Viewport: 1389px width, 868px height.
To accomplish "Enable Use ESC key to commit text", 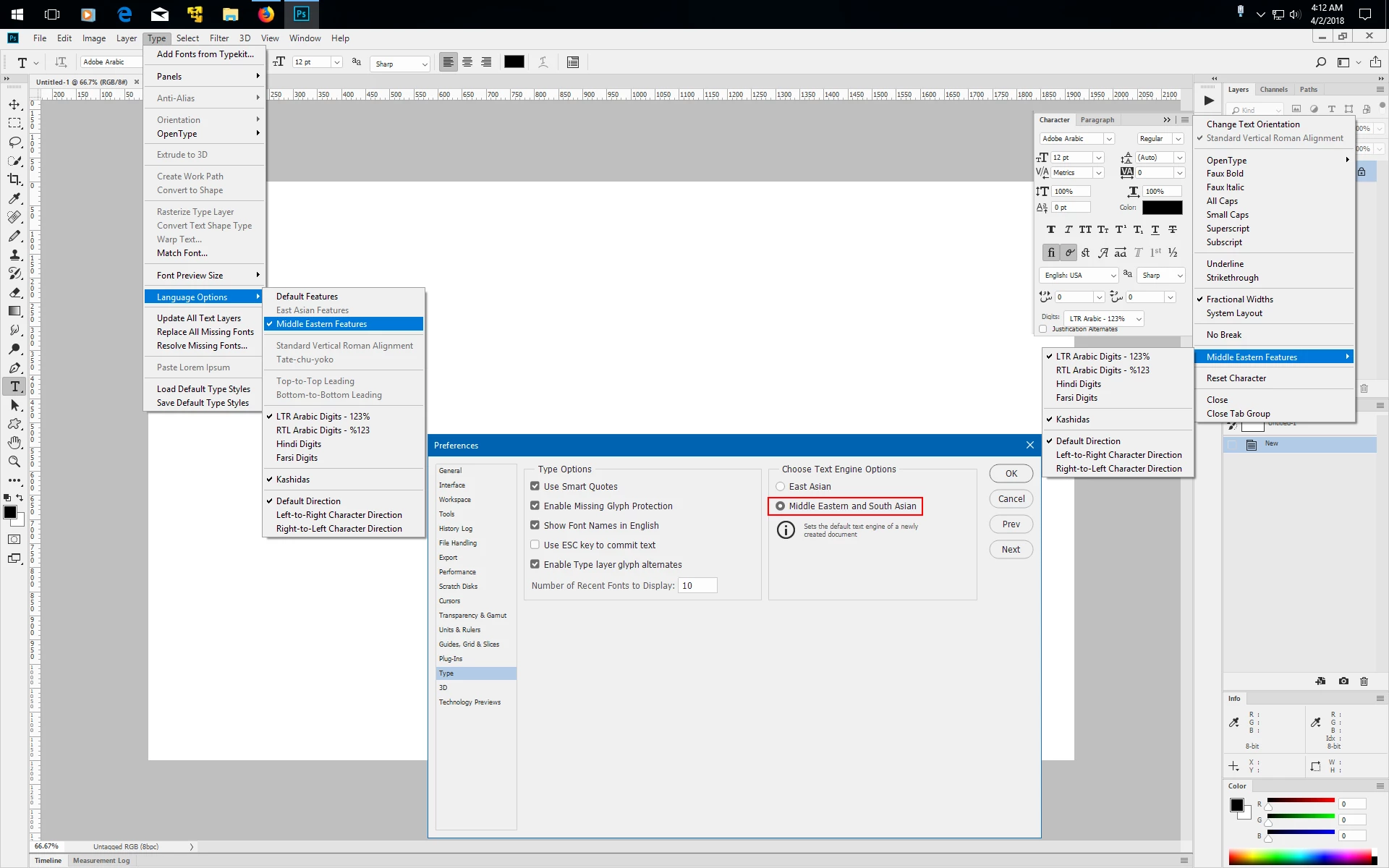I will (x=535, y=545).
